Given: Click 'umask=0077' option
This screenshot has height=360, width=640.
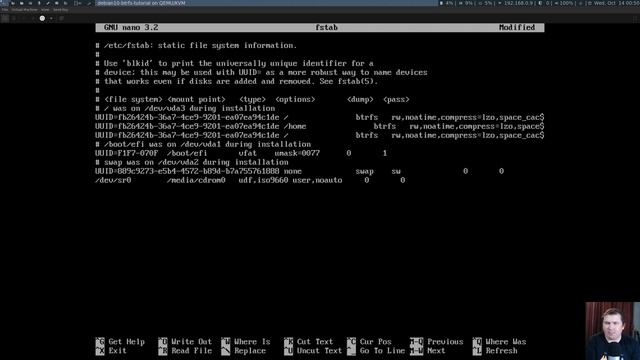Looking at the screenshot, I should tap(297, 153).
